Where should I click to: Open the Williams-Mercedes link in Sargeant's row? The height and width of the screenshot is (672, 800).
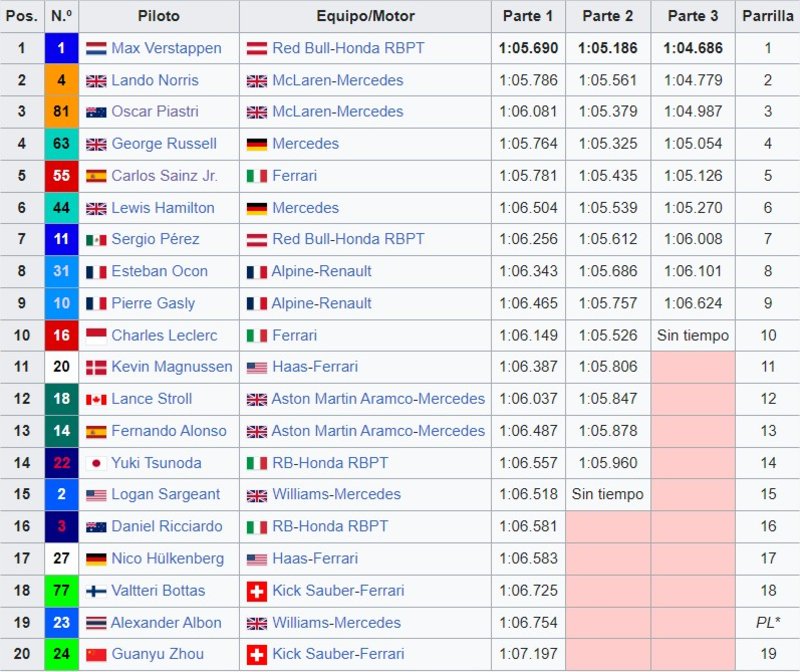point(337,494)
